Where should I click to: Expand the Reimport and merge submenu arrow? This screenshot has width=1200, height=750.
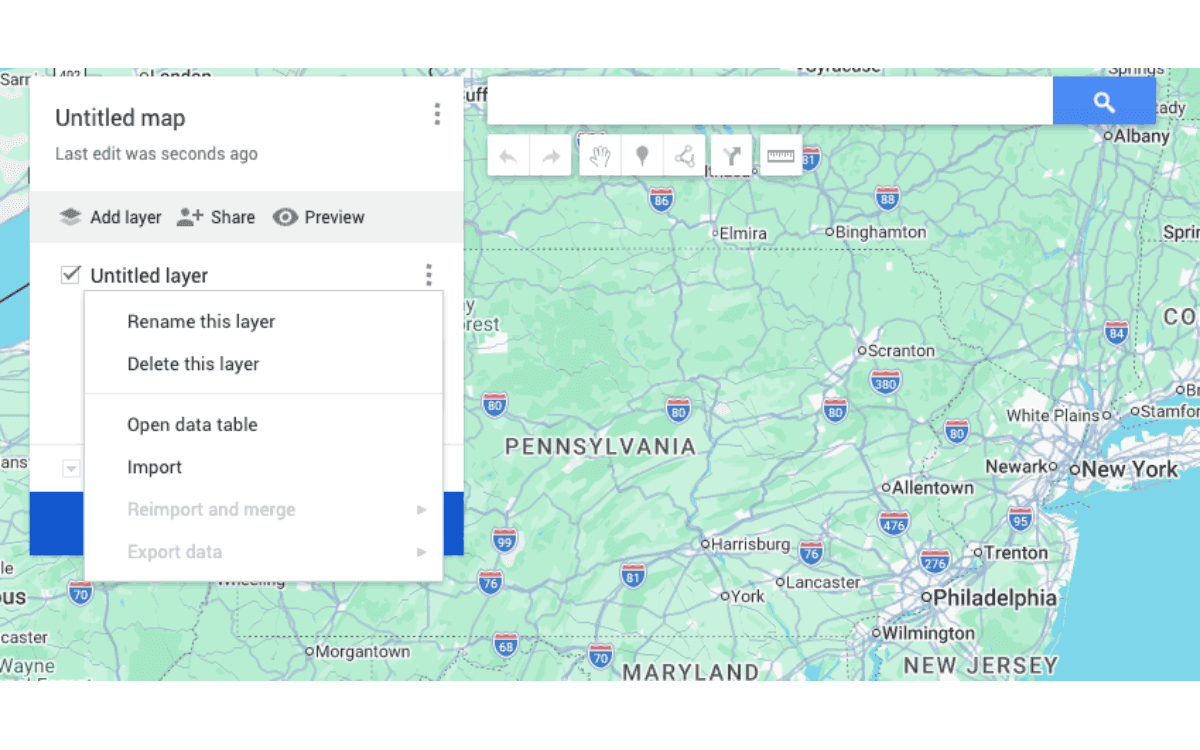422,510
